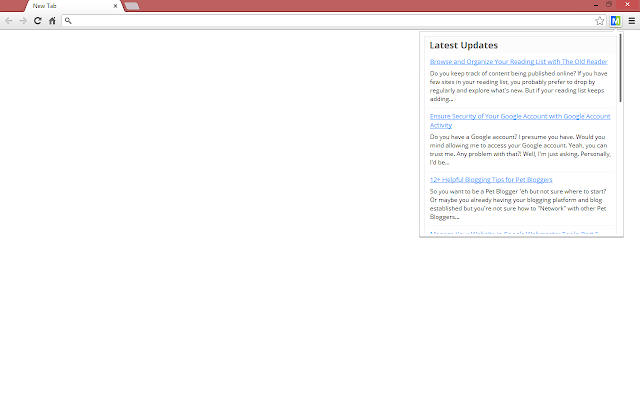Toggle the M extension popup icon
Viewport: 640px width, 400px height.
616,20
